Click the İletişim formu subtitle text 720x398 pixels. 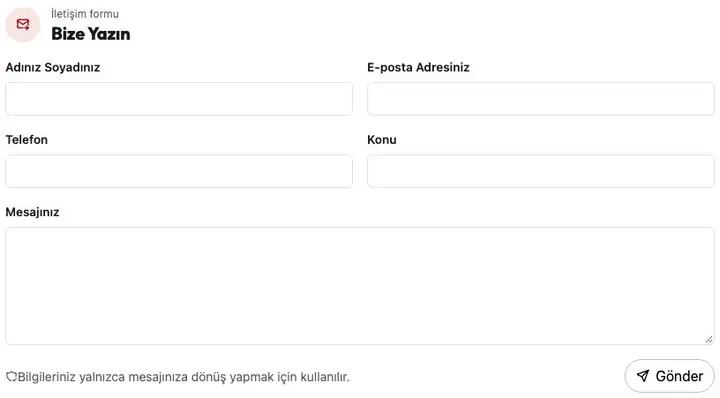[x=85, y=14]
